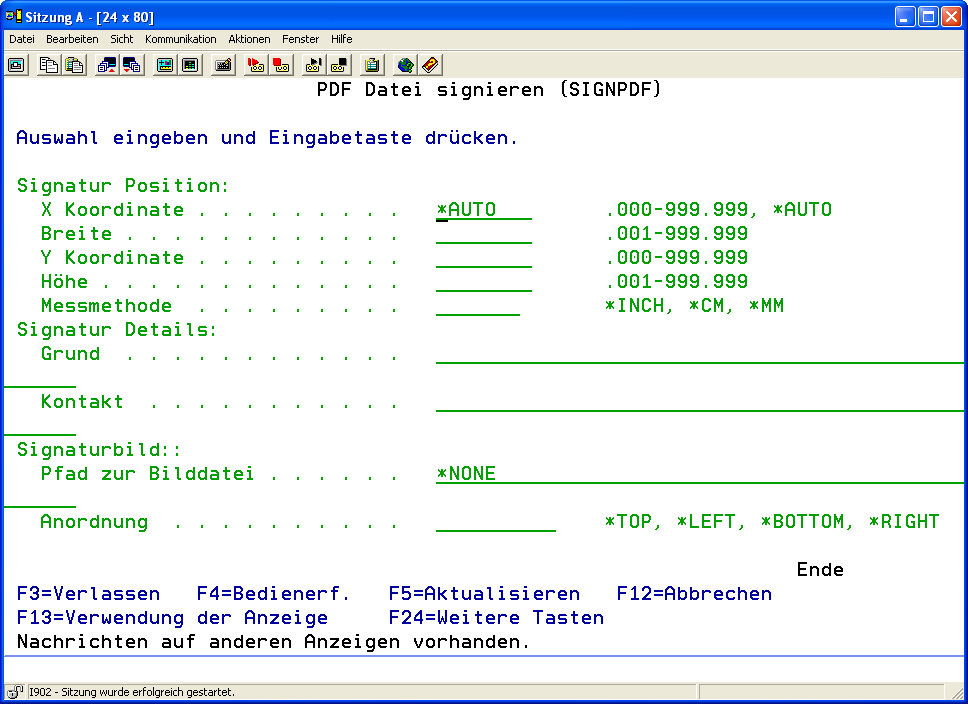Open the Hilfe menu
This screenshot has width=968, height=704.
[341, 39]
